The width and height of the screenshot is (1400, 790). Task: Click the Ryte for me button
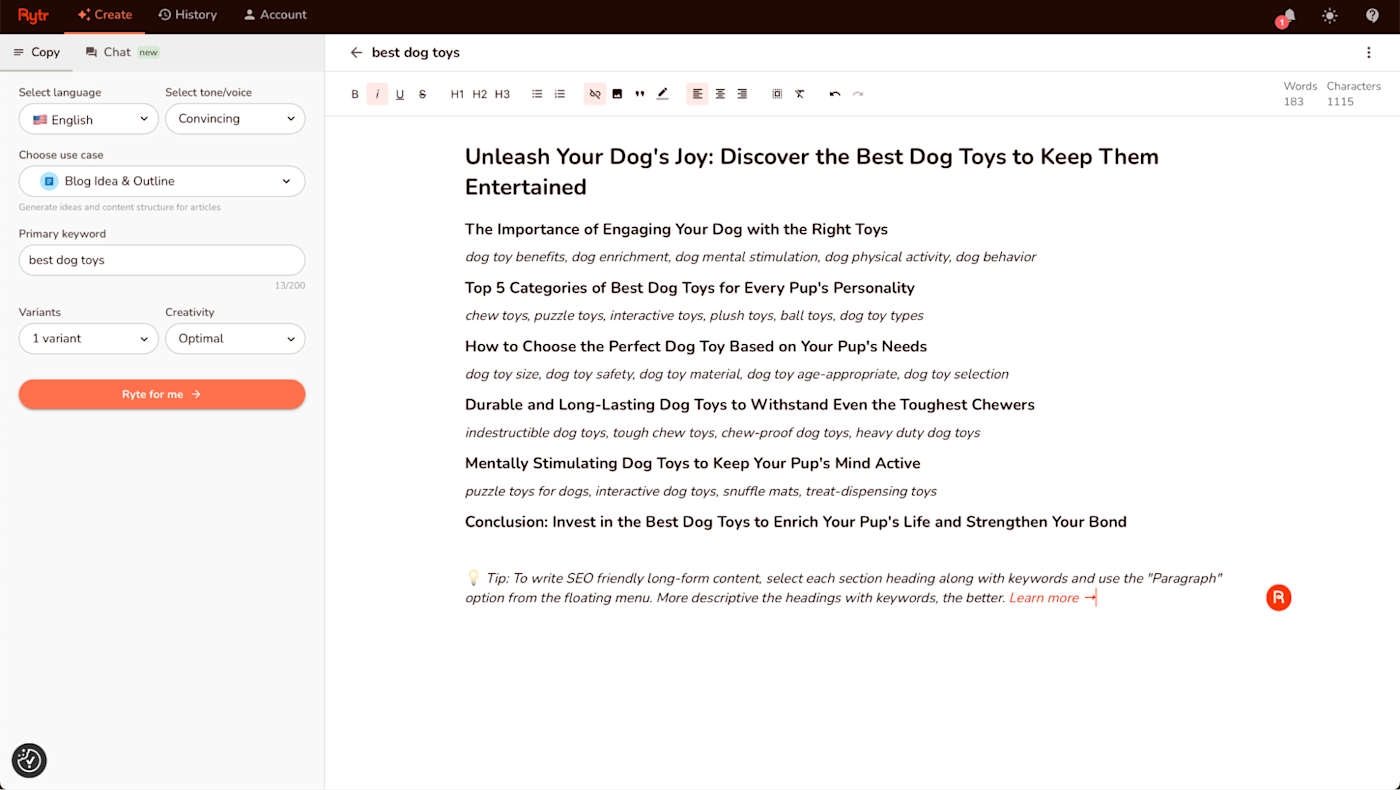pyautogui.click(x=162, y=394)
